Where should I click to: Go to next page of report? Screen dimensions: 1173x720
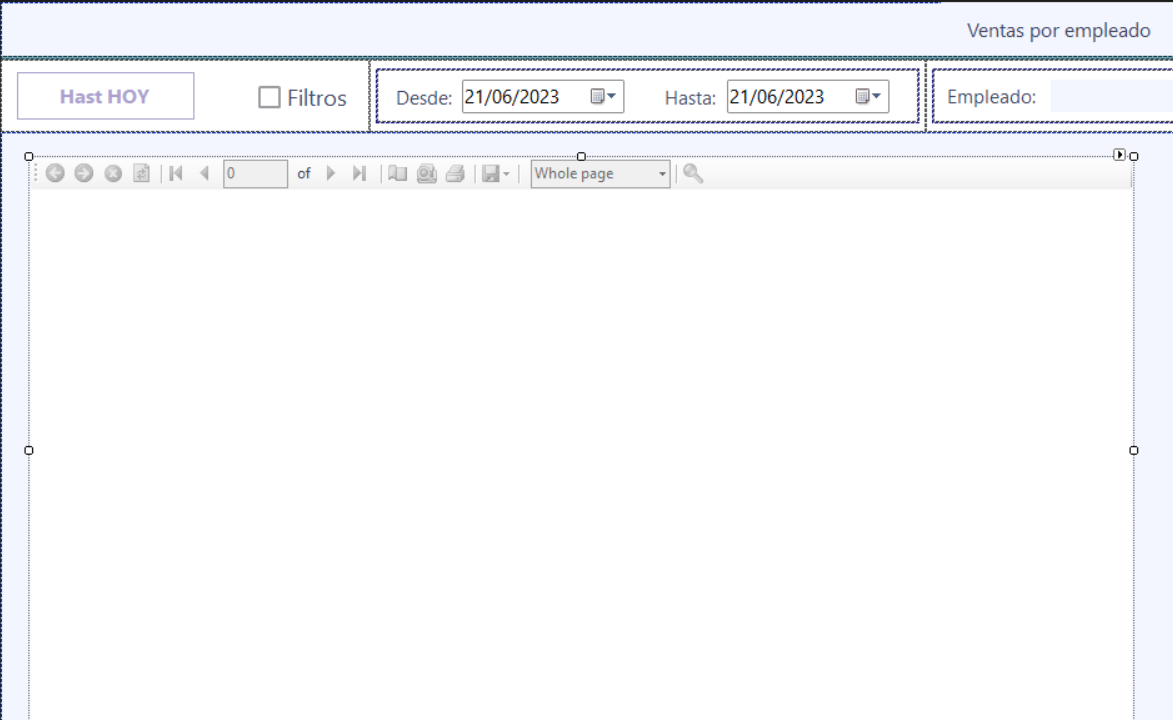click(332, 174)
